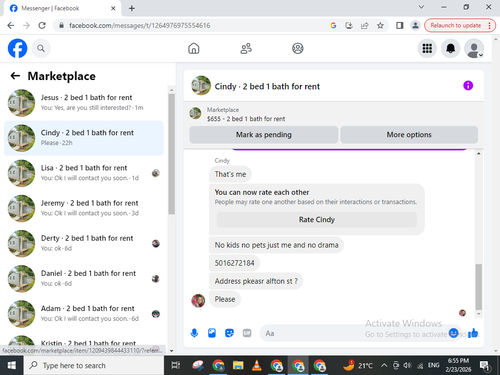Open the GIF picker icon
This screenshot has width=500, height=375.
pyautogui.click(x=247, y=333)
